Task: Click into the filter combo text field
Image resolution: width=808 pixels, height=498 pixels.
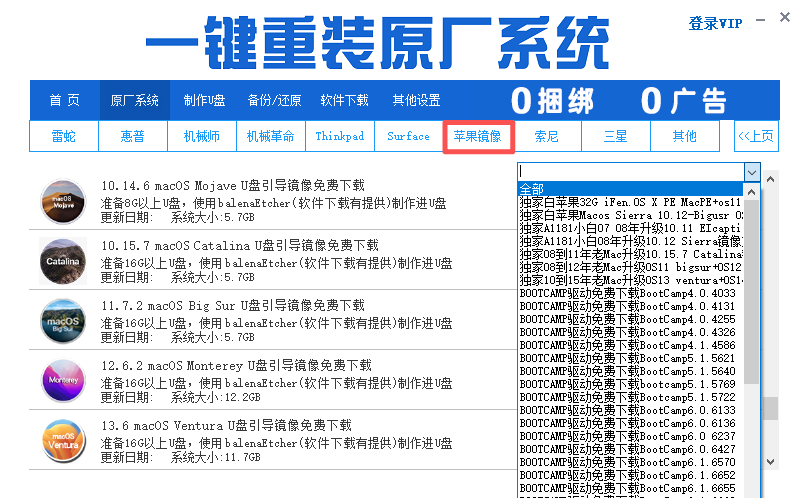Action: 631,172
